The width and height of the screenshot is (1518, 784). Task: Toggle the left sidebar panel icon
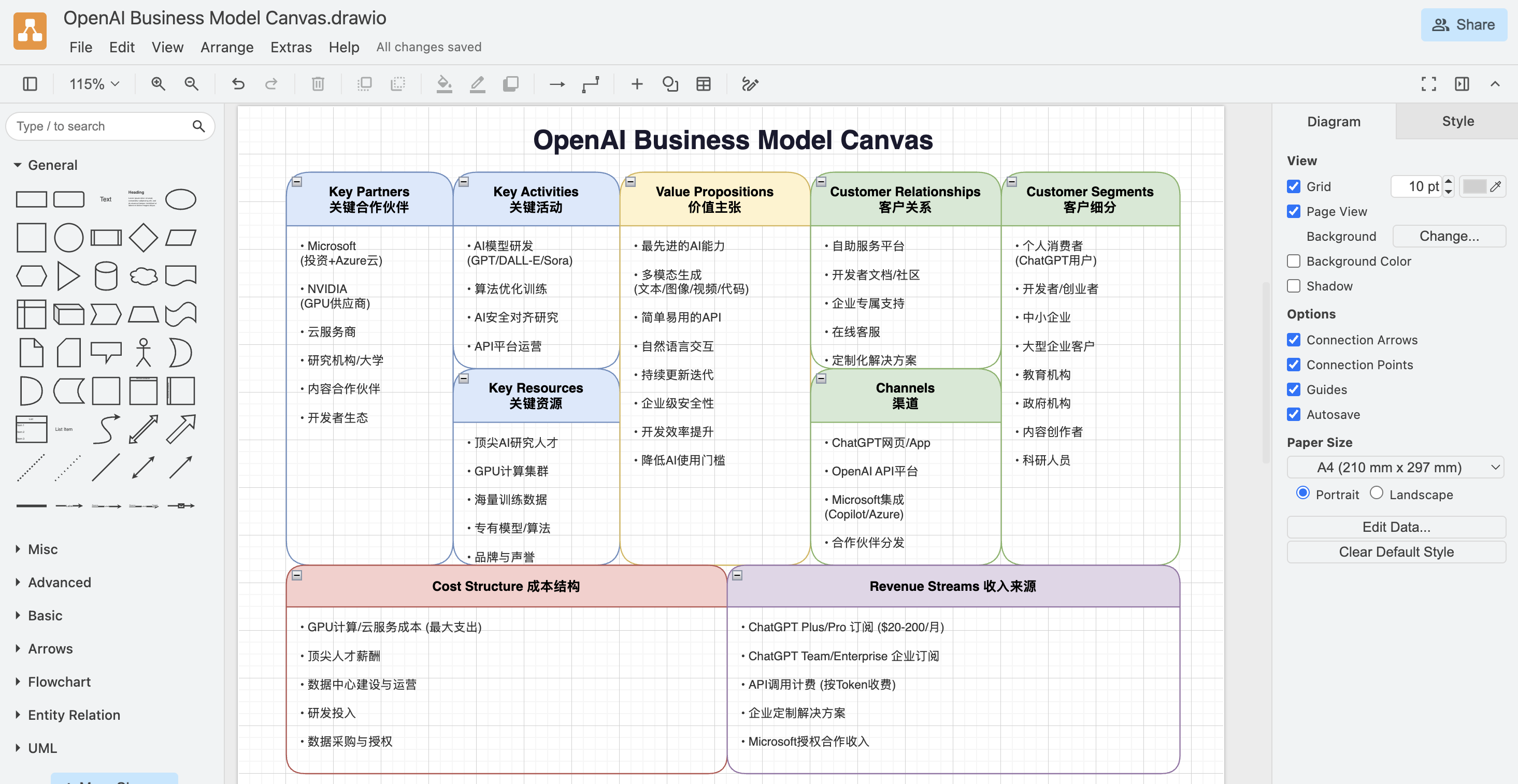[x=30, y=84]
